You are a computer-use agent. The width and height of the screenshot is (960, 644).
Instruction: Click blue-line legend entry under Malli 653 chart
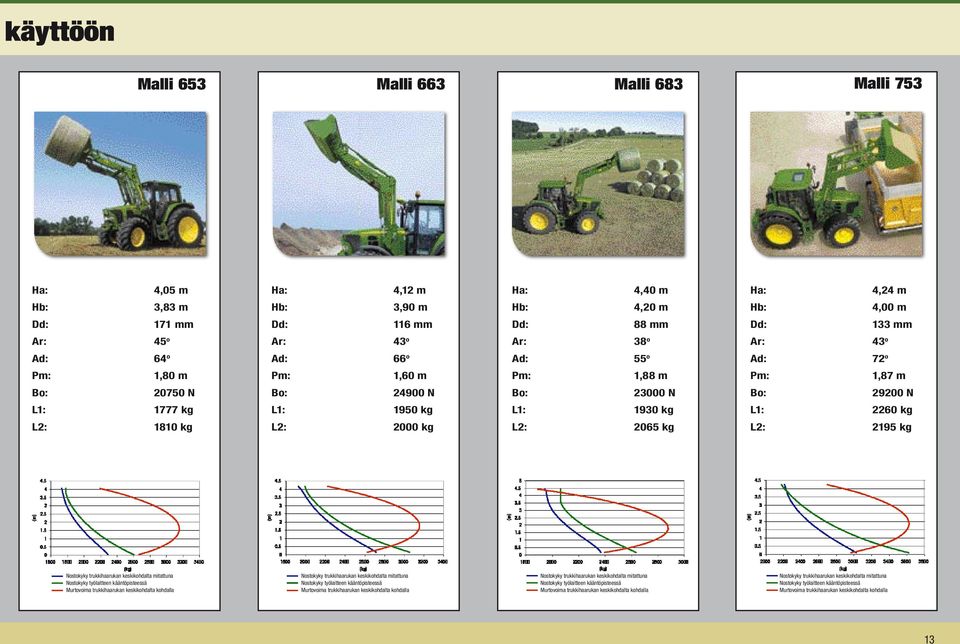point(113,576)
